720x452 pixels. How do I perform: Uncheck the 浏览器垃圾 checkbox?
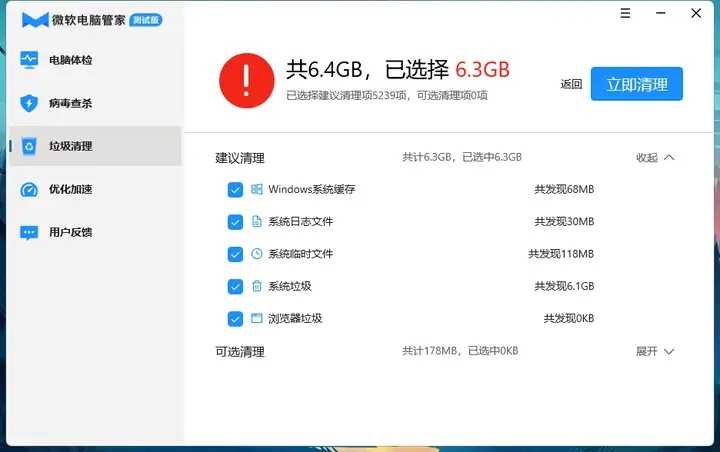tap(235, 318)
